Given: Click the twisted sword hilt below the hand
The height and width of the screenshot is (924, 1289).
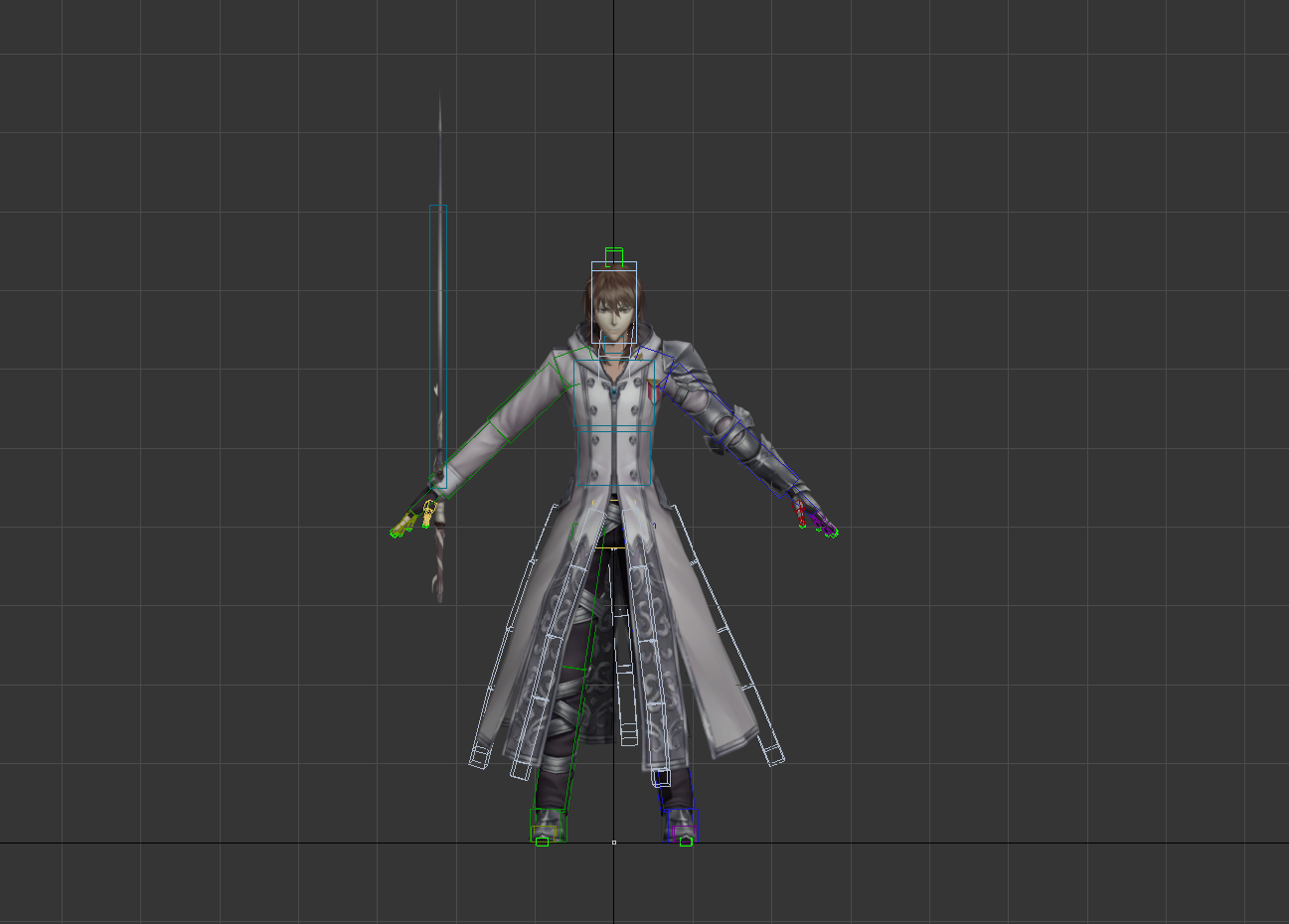Looking at the screenshot, I should click(x=438, y=562).
